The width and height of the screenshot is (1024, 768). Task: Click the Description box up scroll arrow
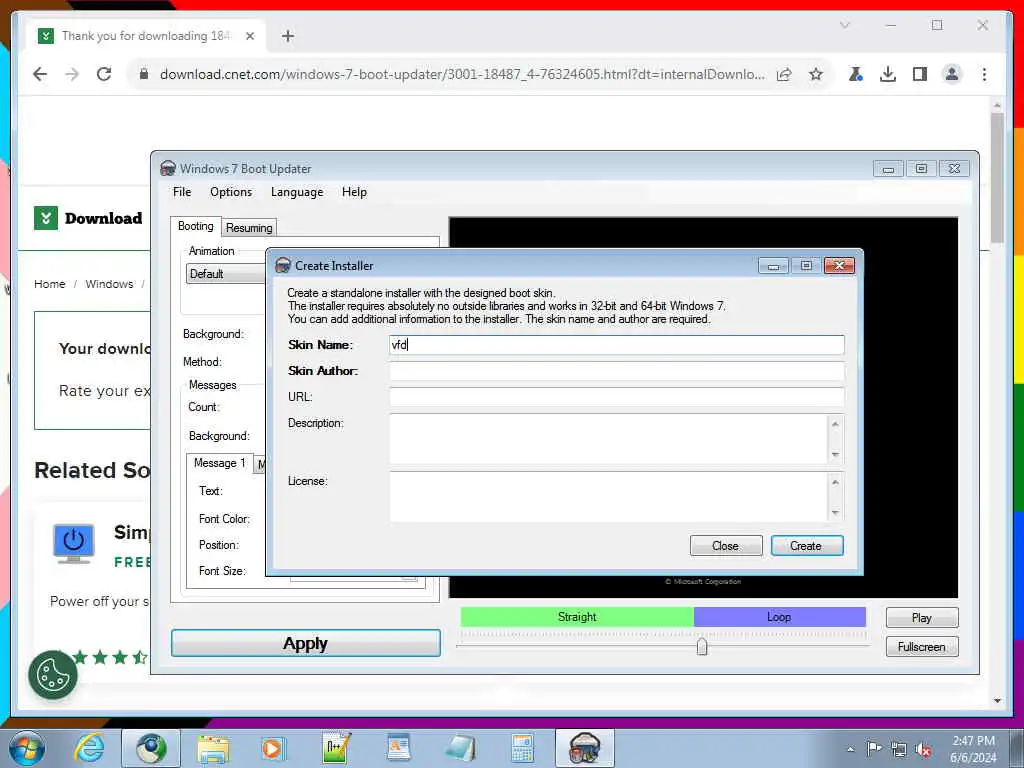[x=835, y=423]
